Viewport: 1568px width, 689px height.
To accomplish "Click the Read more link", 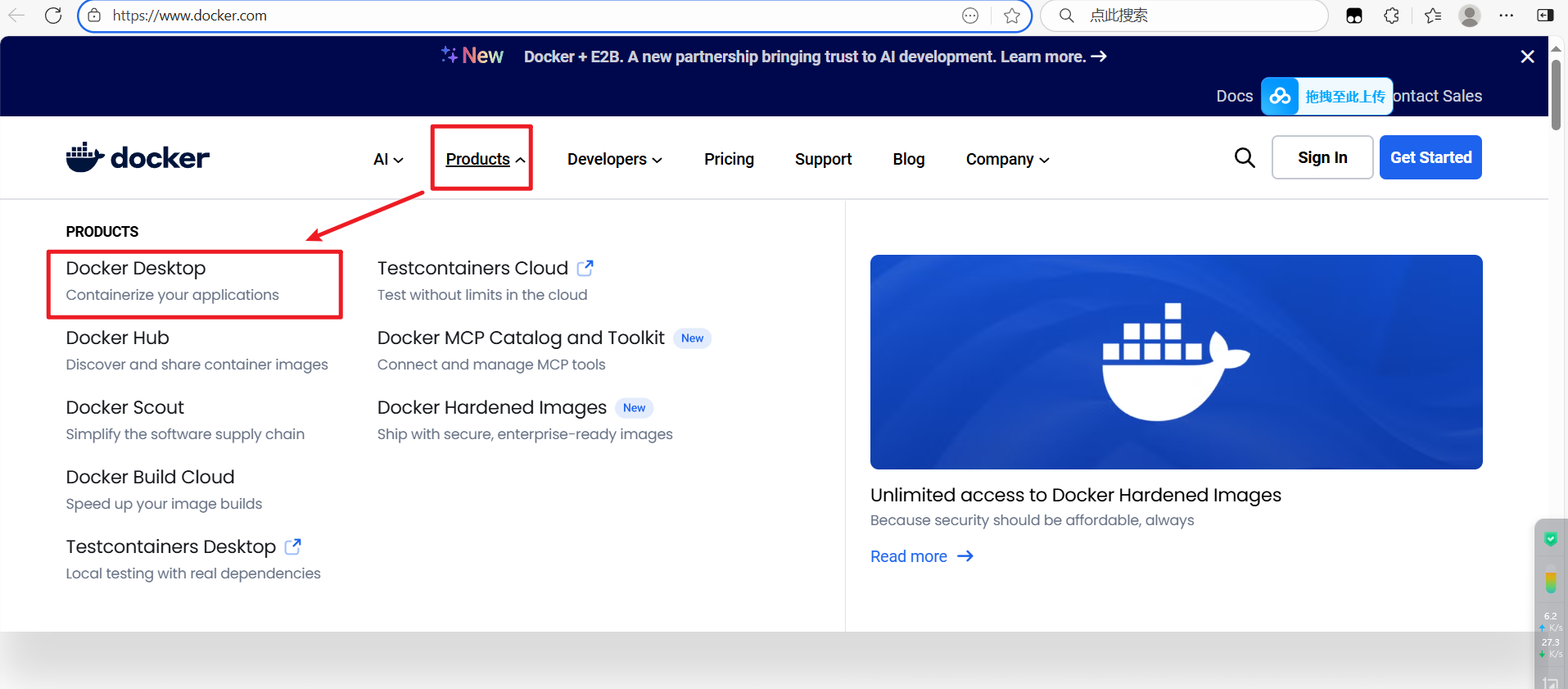I will 909,556.
